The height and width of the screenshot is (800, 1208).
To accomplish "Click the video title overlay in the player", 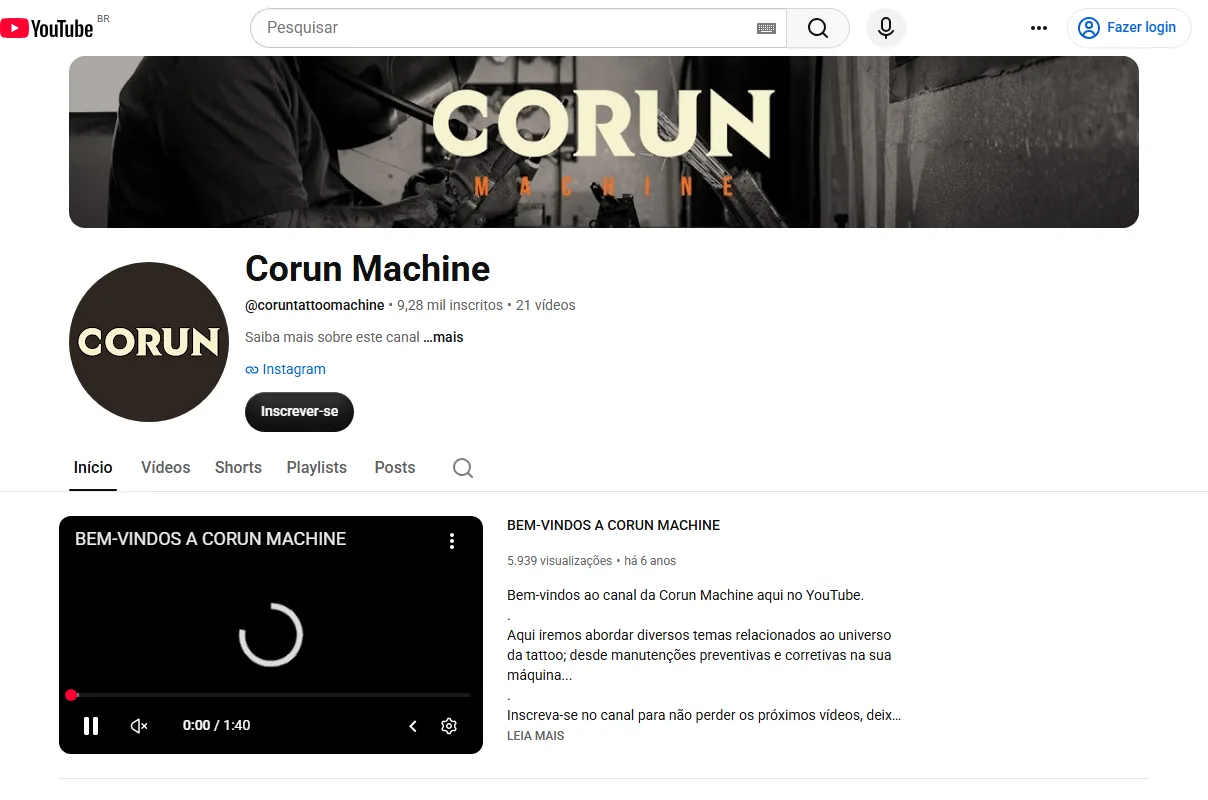I will click(x=210, y=539).
